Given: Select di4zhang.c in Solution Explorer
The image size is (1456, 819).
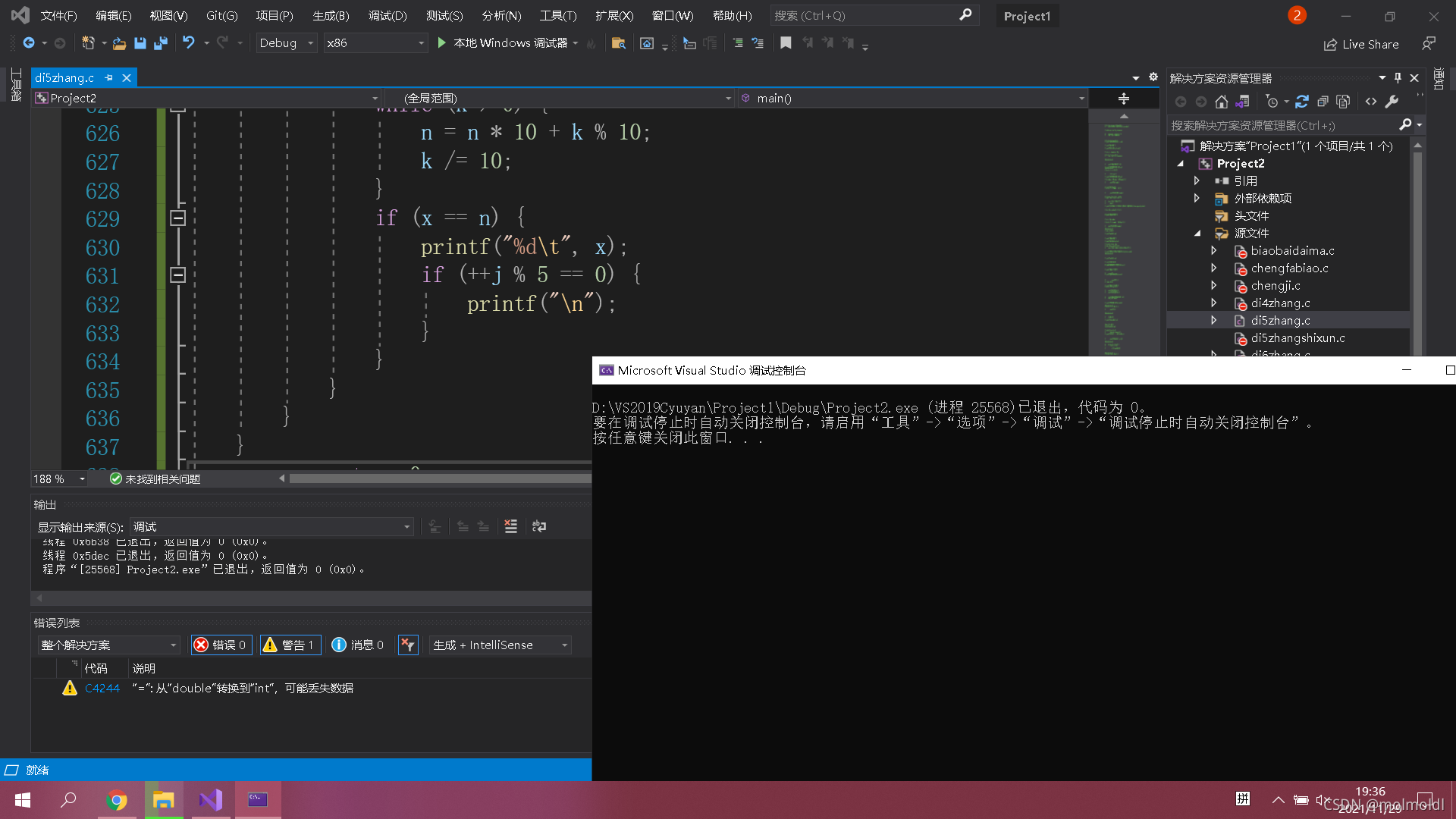Looking at the screenshot, I should 1280,303.
